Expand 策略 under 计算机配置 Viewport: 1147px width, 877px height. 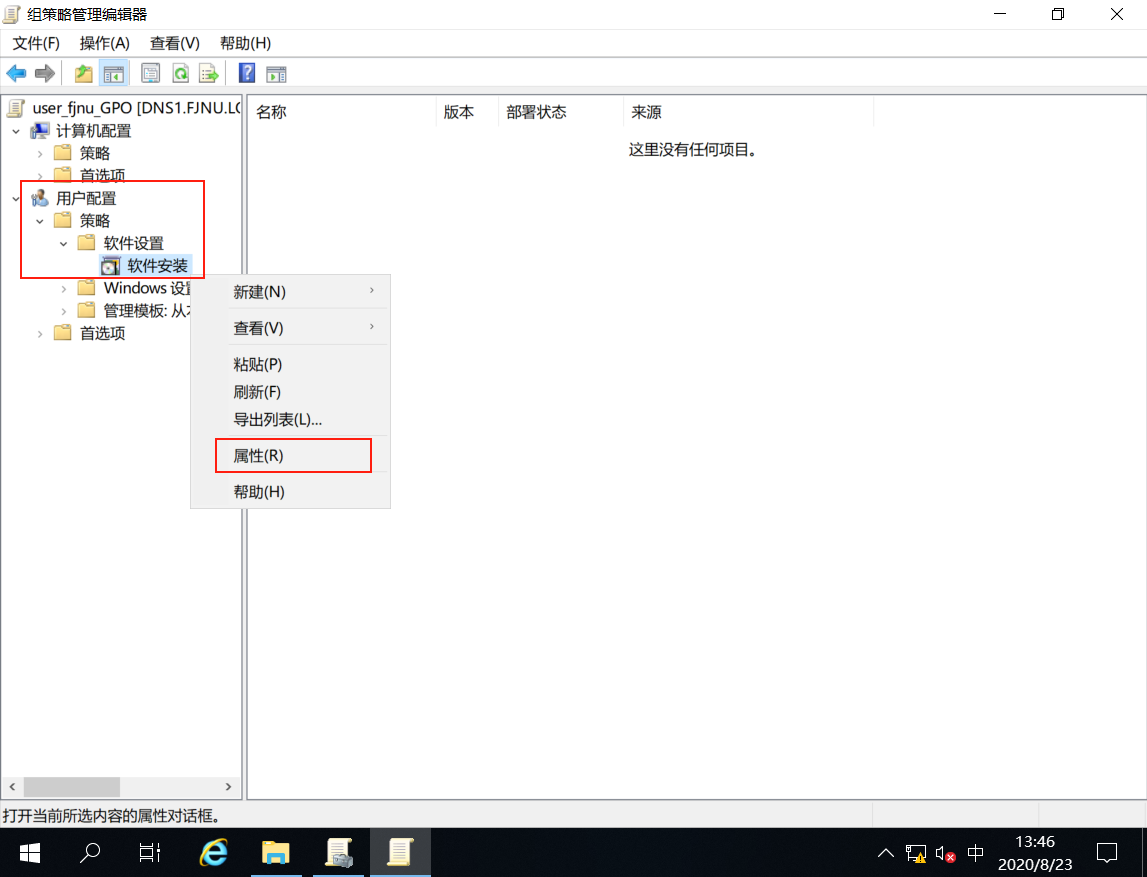click(40, 154)
